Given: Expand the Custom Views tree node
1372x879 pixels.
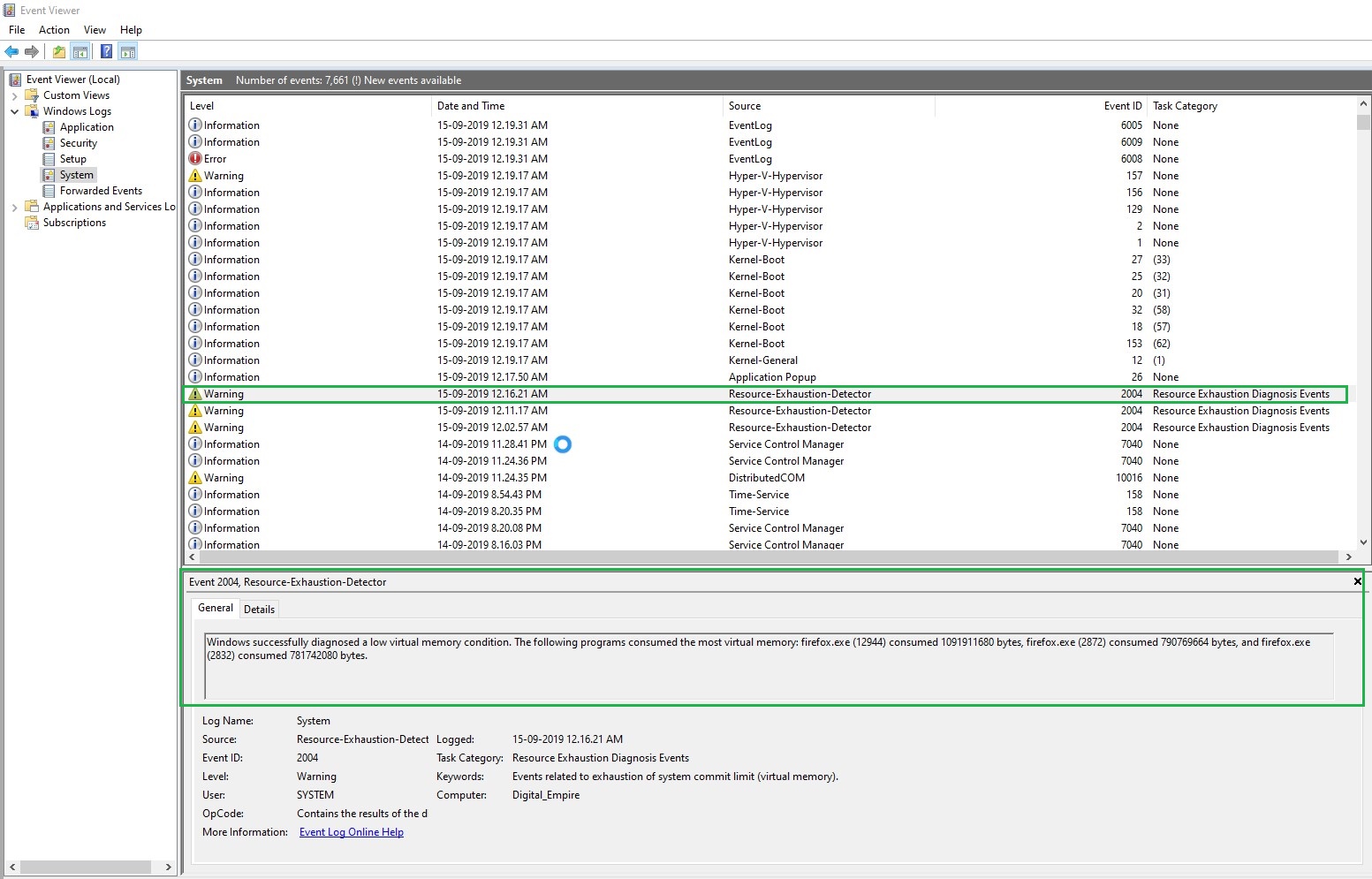Looking at the screenshot, I should [x=14, y=95].
